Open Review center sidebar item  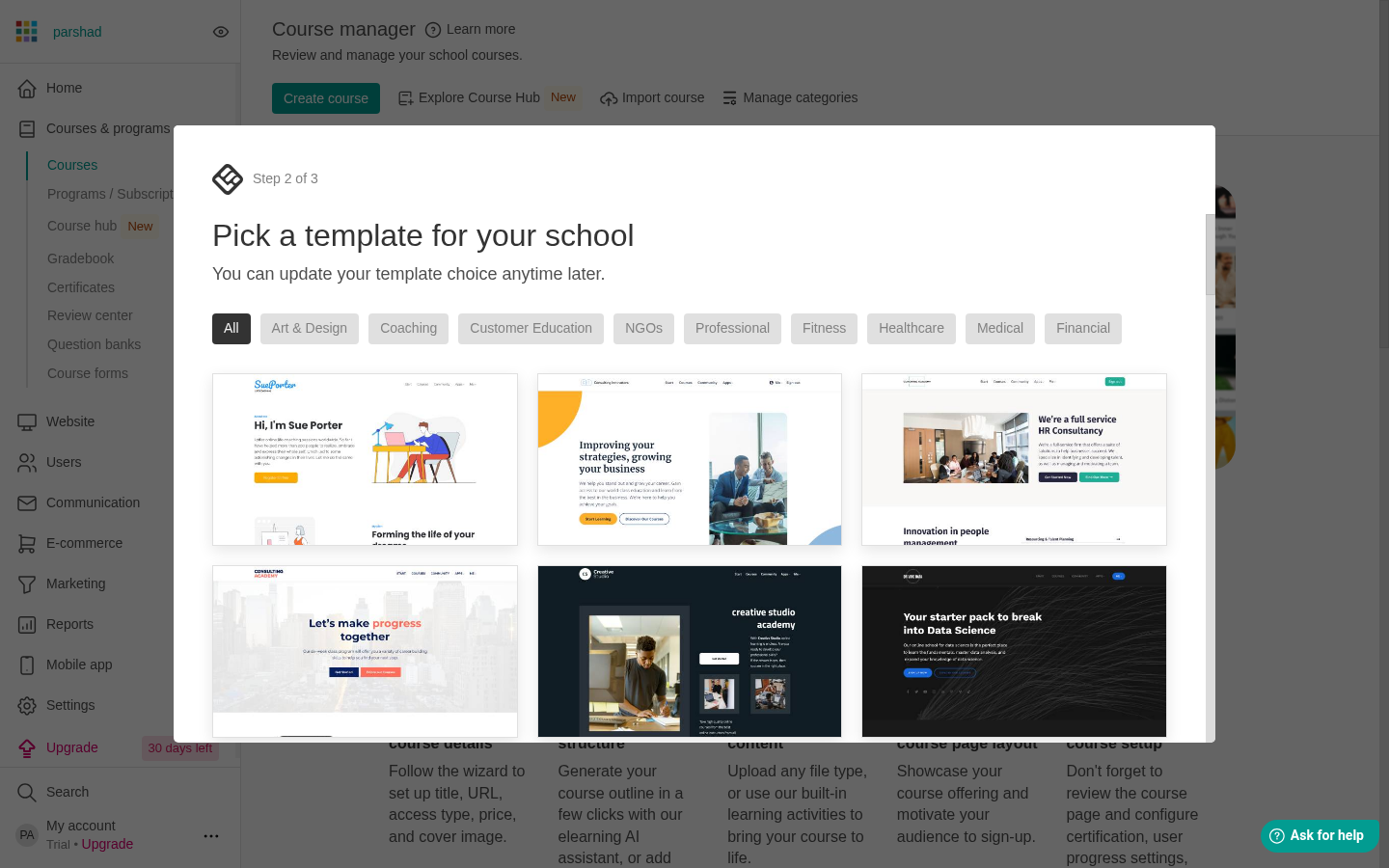90,315
